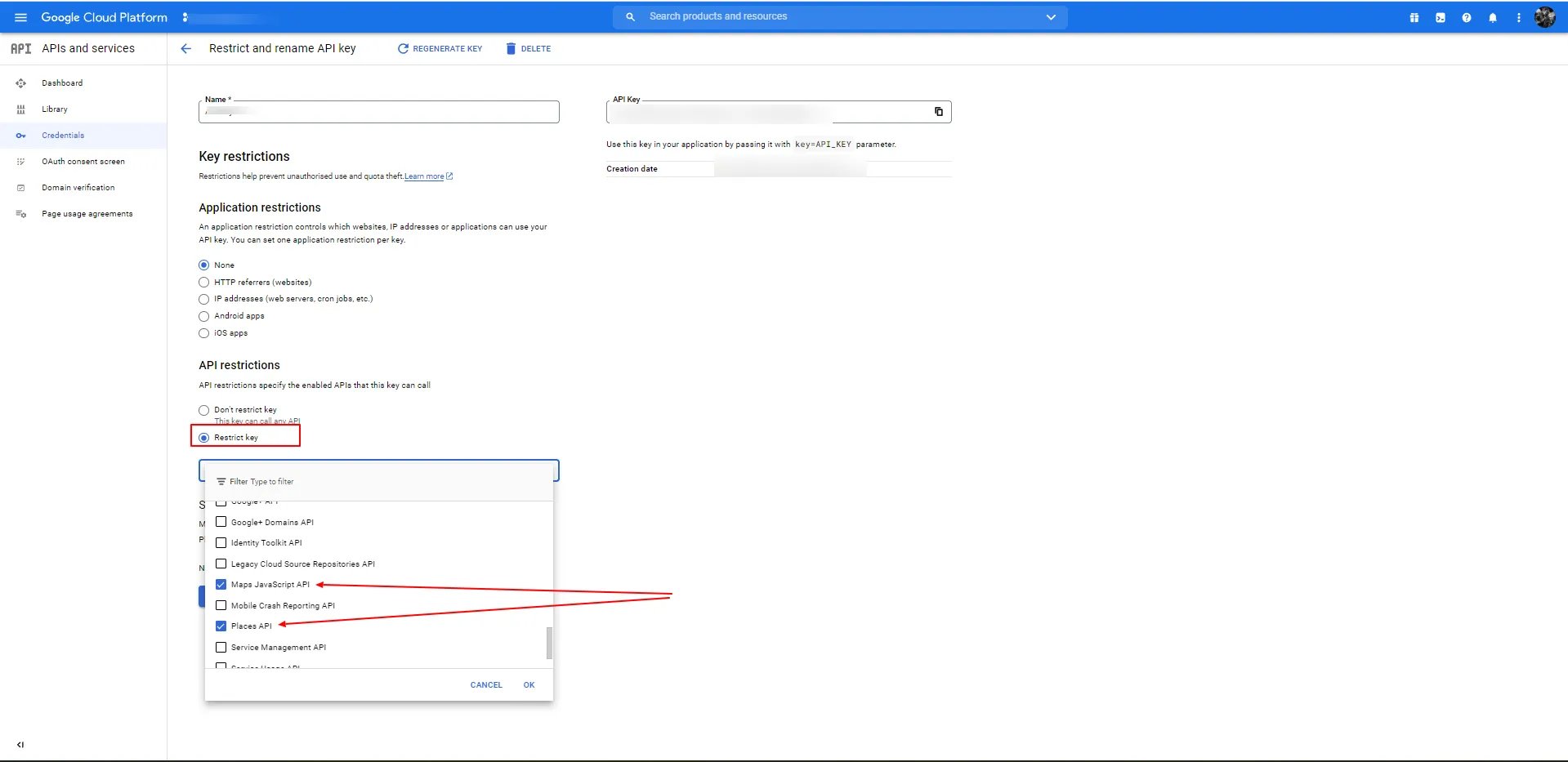The height and width of the screenshot is (762, 1568).
Task: Click OK to confirm selected APIs
Action: point(529,684)
